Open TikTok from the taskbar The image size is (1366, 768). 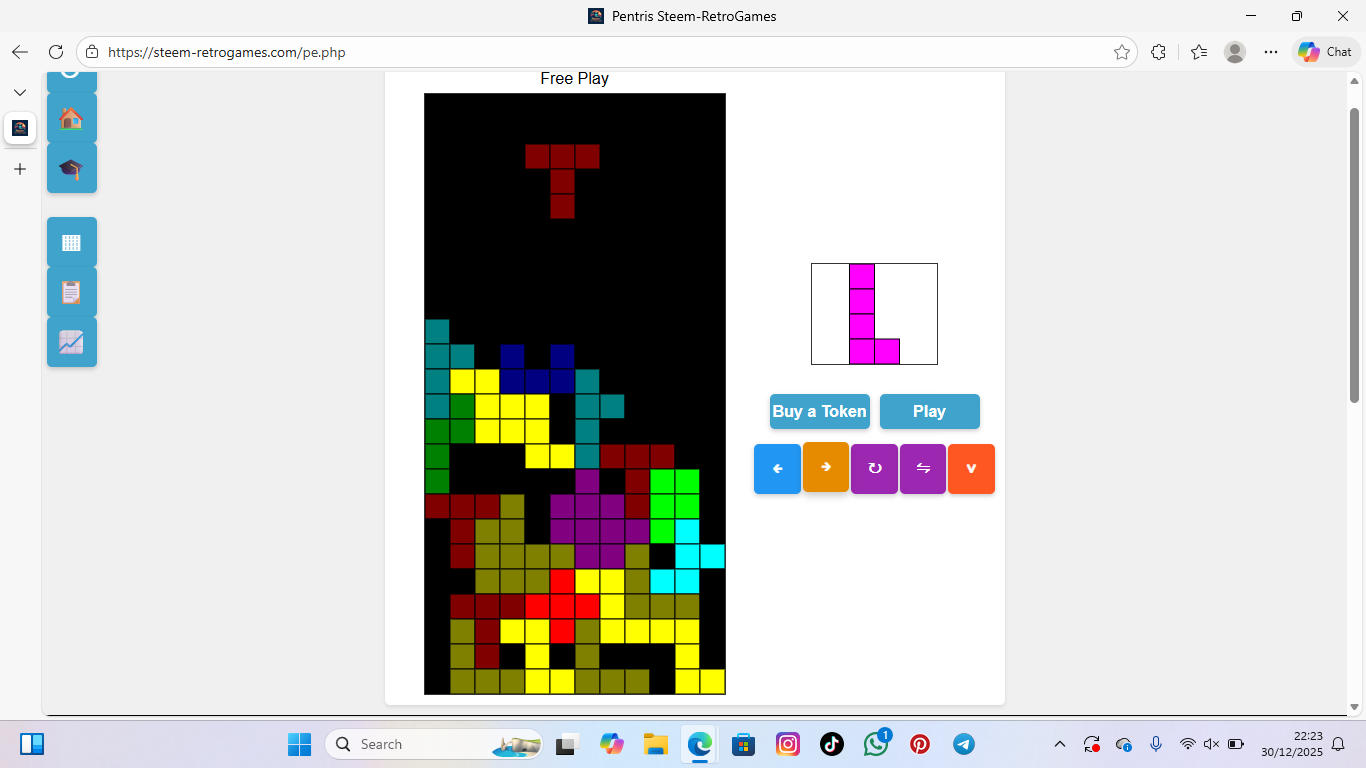832,744
